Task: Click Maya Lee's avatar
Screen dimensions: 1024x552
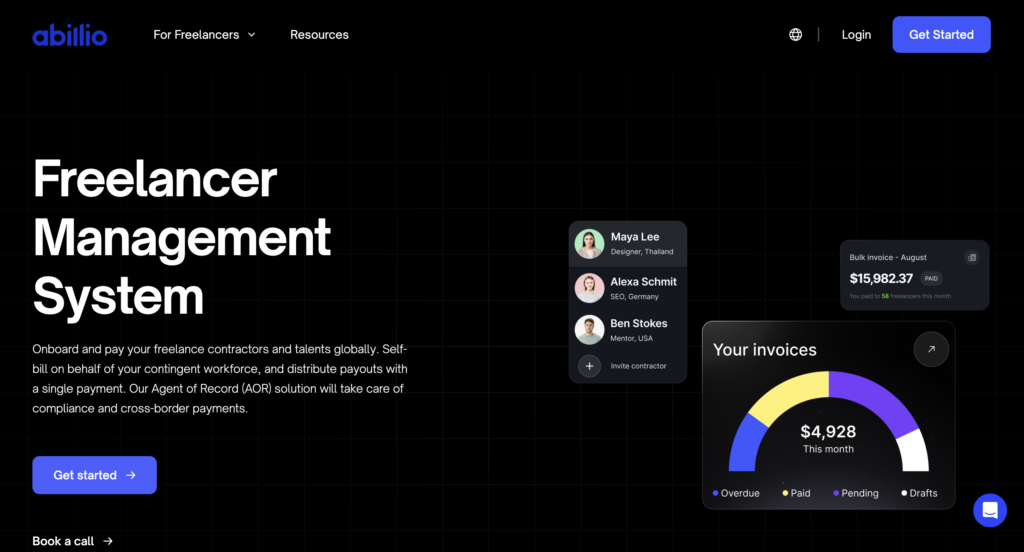Action: coord(589,244)
